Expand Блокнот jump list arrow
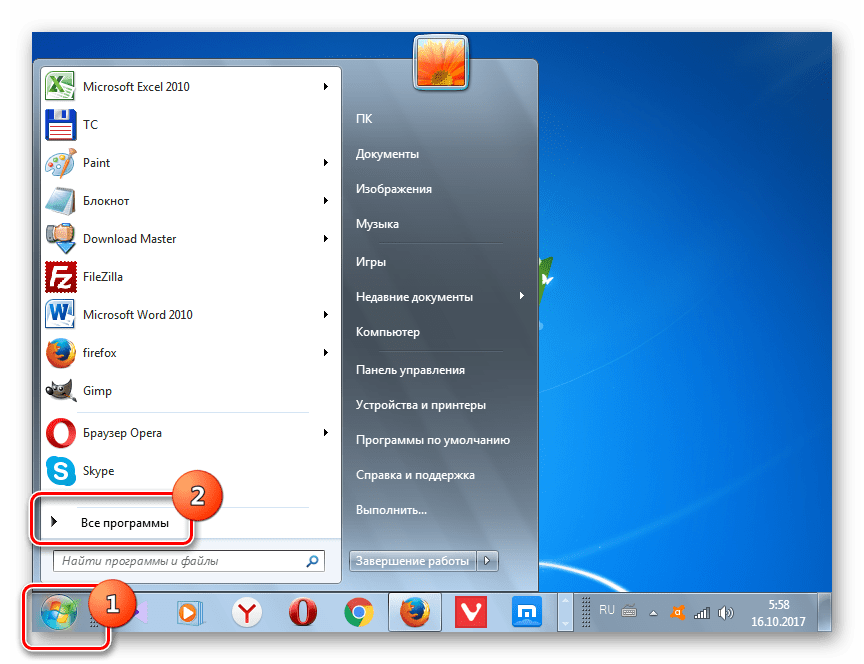This screenshot has height=664, width=864. [326, 201]
